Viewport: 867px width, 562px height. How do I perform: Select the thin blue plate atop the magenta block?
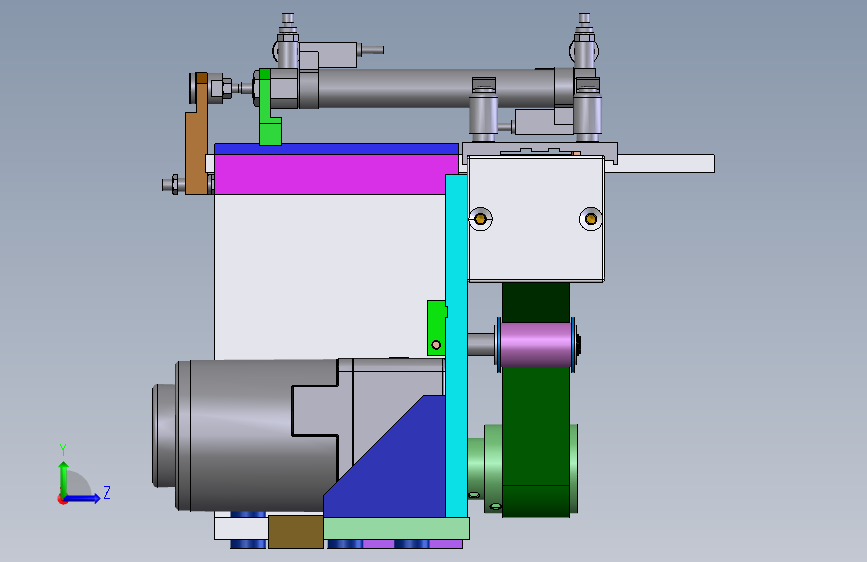pos(336,149)
